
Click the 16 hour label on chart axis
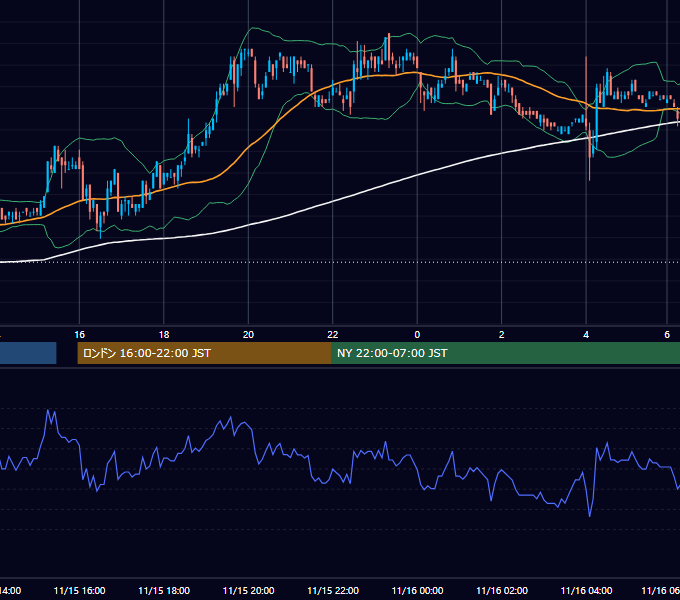79,335
